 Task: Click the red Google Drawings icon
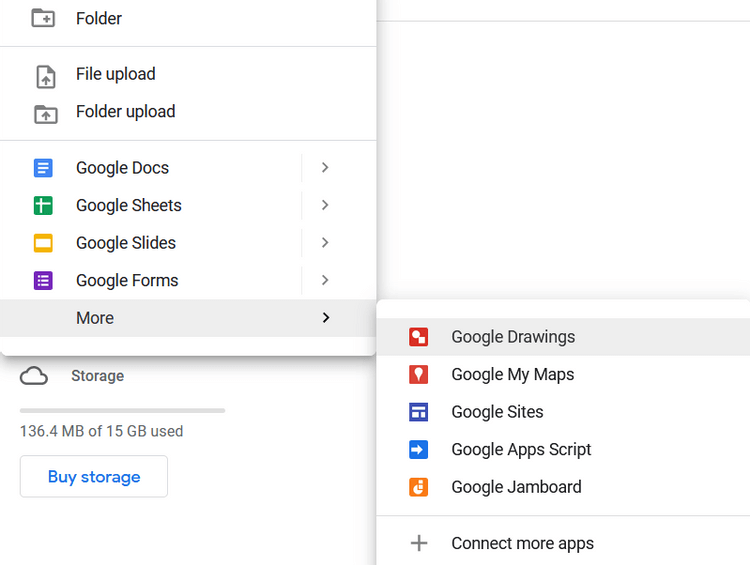[419, 337]
